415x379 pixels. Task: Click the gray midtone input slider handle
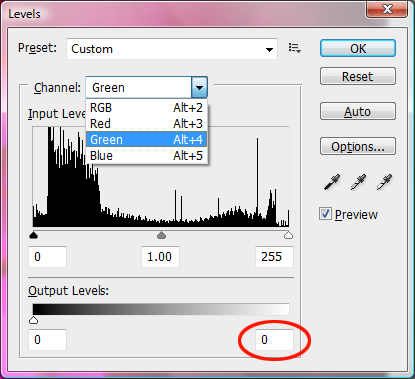161,235
